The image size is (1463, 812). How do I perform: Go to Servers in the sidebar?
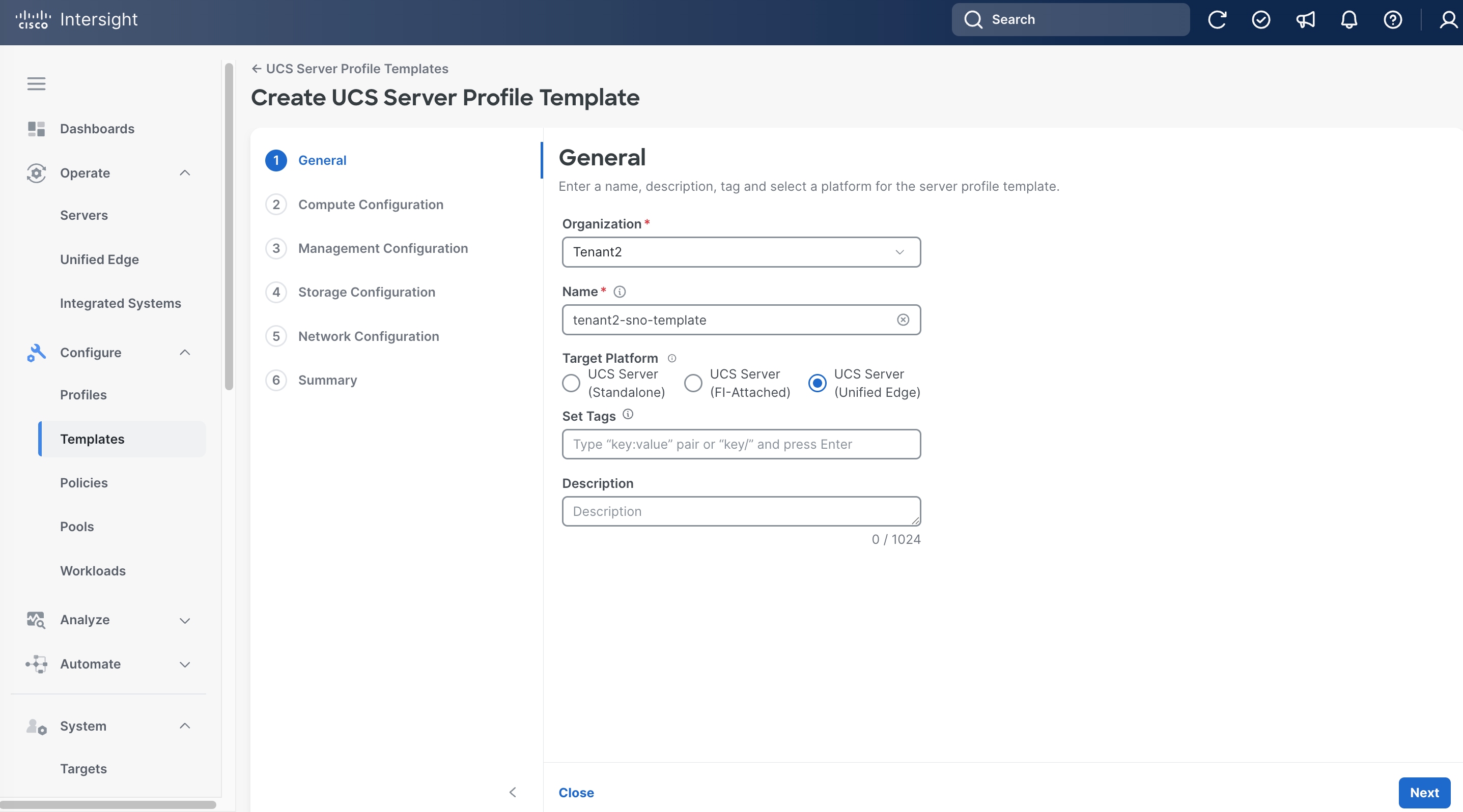click(84, 215)
